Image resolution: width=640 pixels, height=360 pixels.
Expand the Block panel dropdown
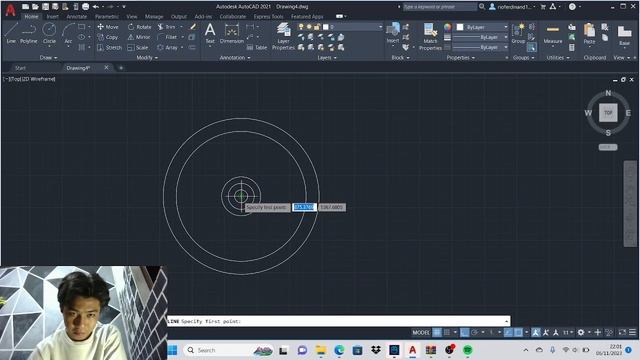[x=400, y=58]
